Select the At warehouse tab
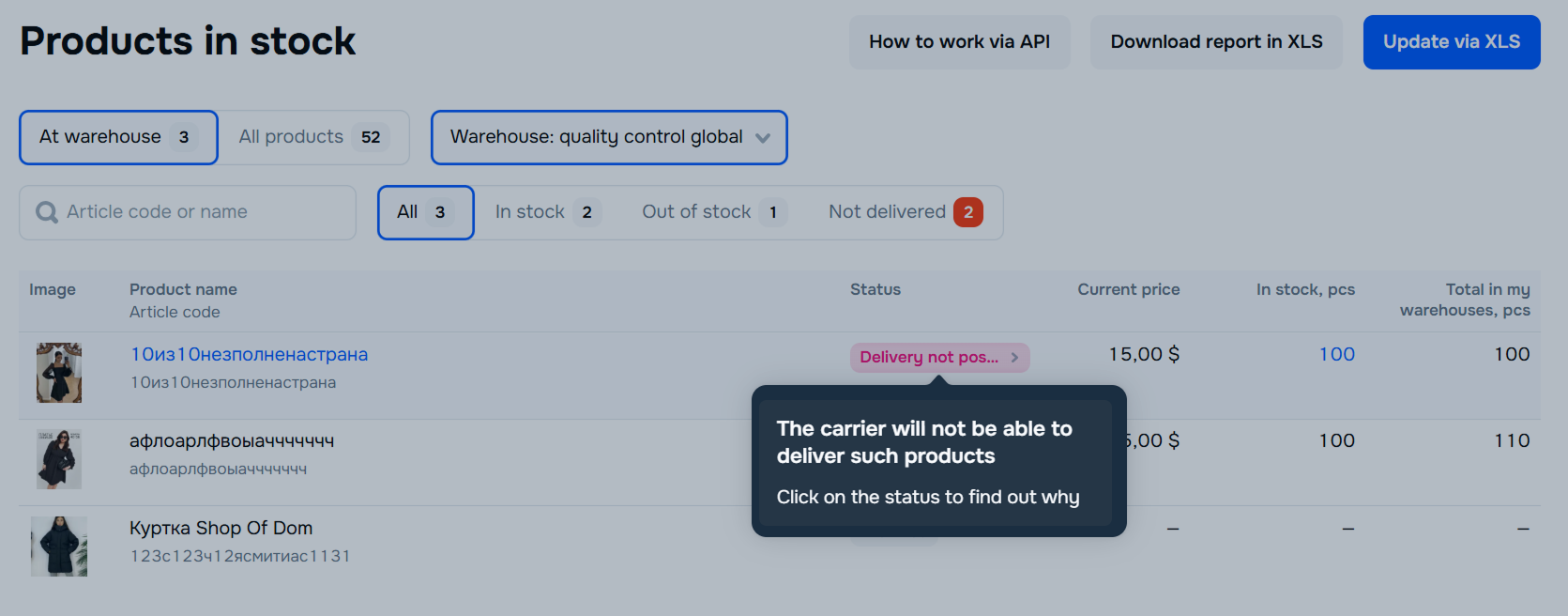Image resolution: width=1568 pixels, height=616 pixels. coord(118,137)
